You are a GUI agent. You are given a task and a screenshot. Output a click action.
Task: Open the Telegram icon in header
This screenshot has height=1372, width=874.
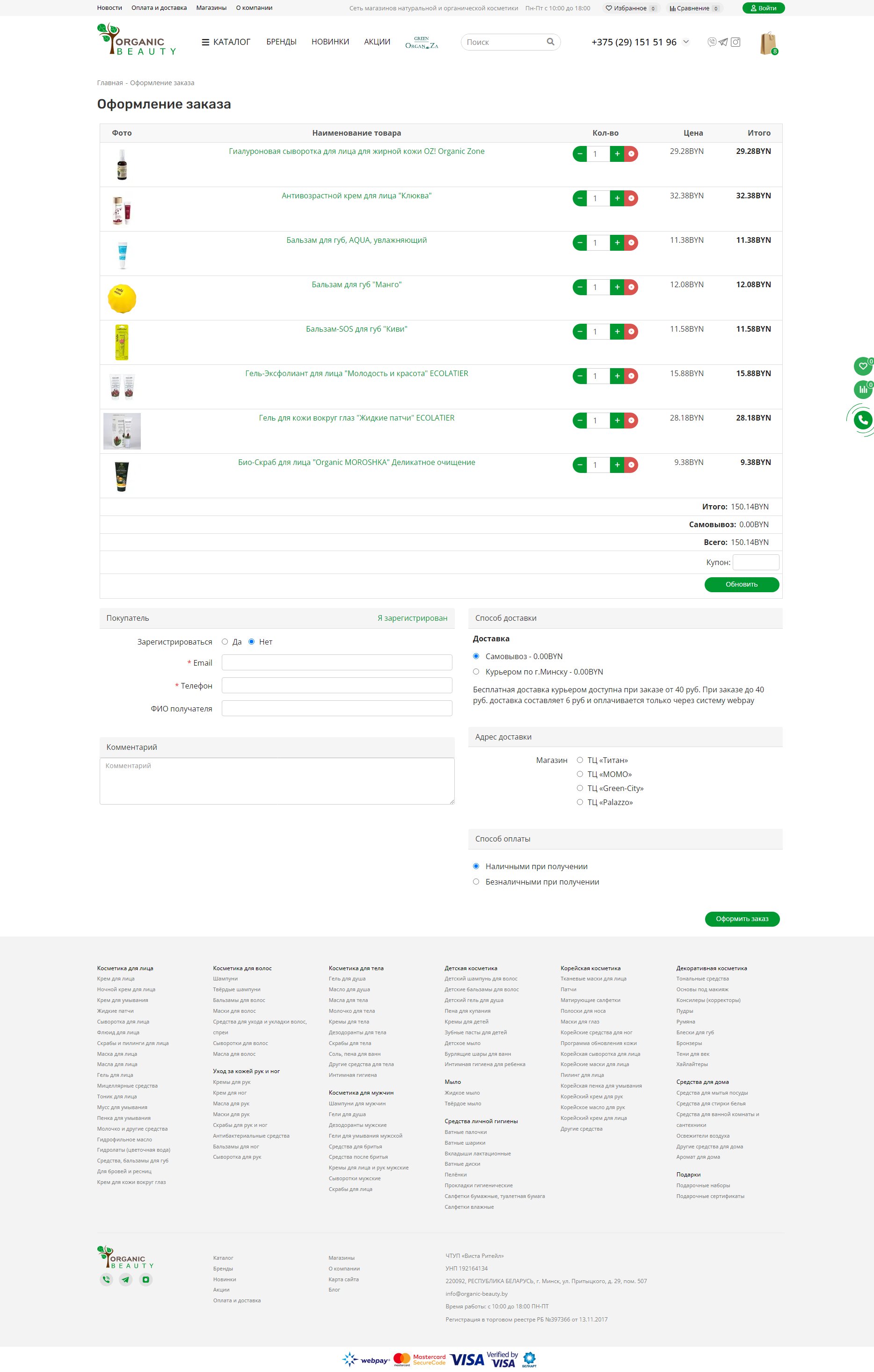[x=723, y=42]
